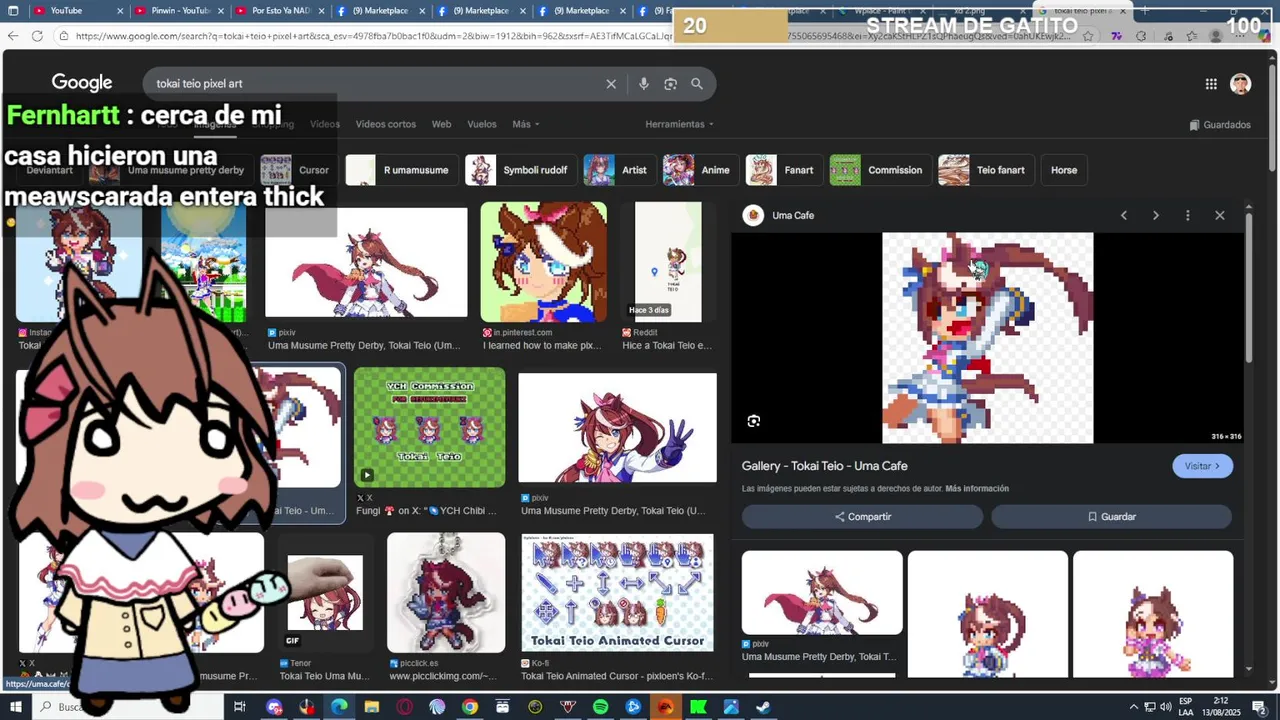Click the magnifying glass search button
This screenshot has width=1280, height=720.
697,84
